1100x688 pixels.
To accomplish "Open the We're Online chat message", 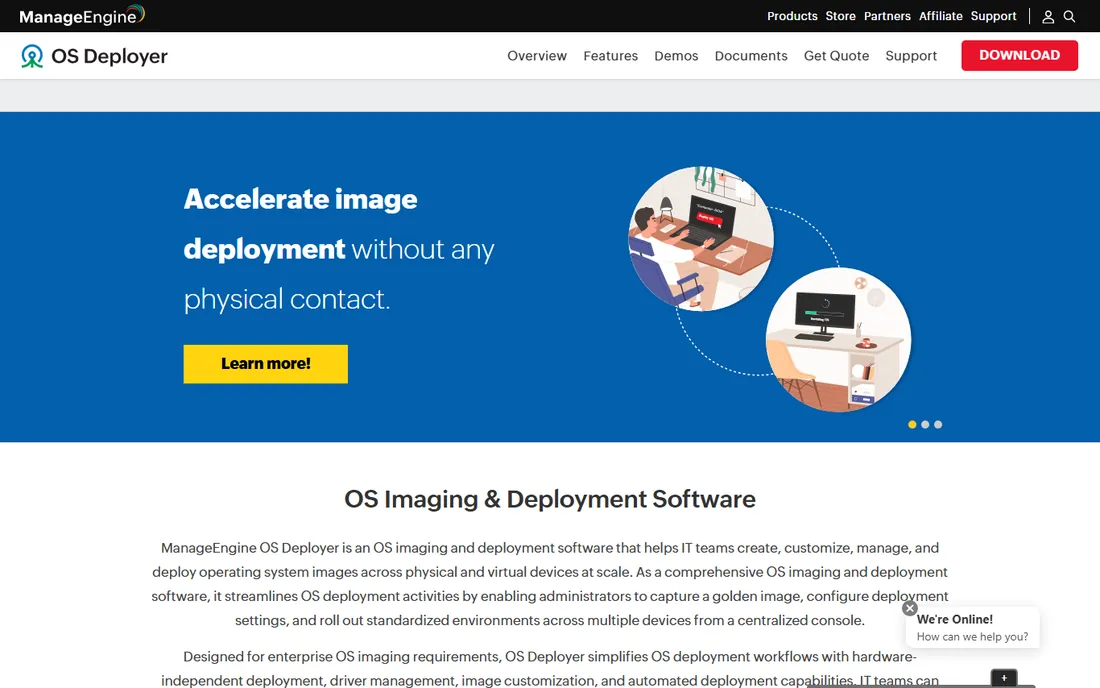I will point(972,628).
